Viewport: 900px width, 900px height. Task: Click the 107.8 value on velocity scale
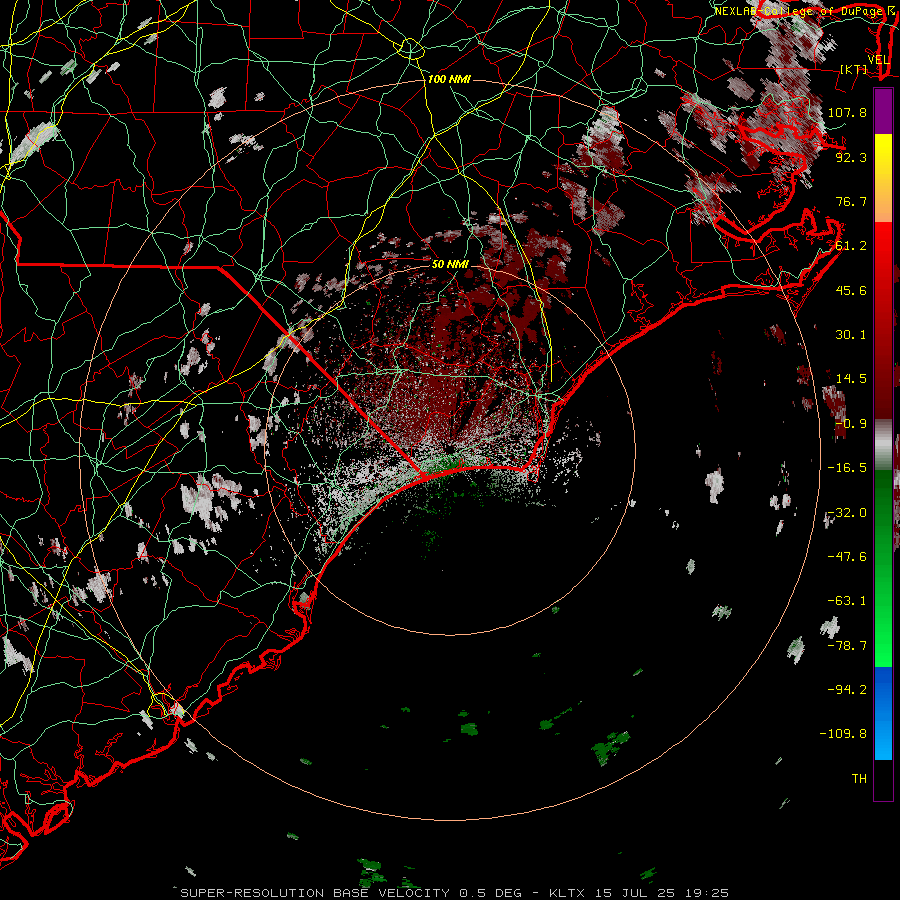tap(847, 112)
